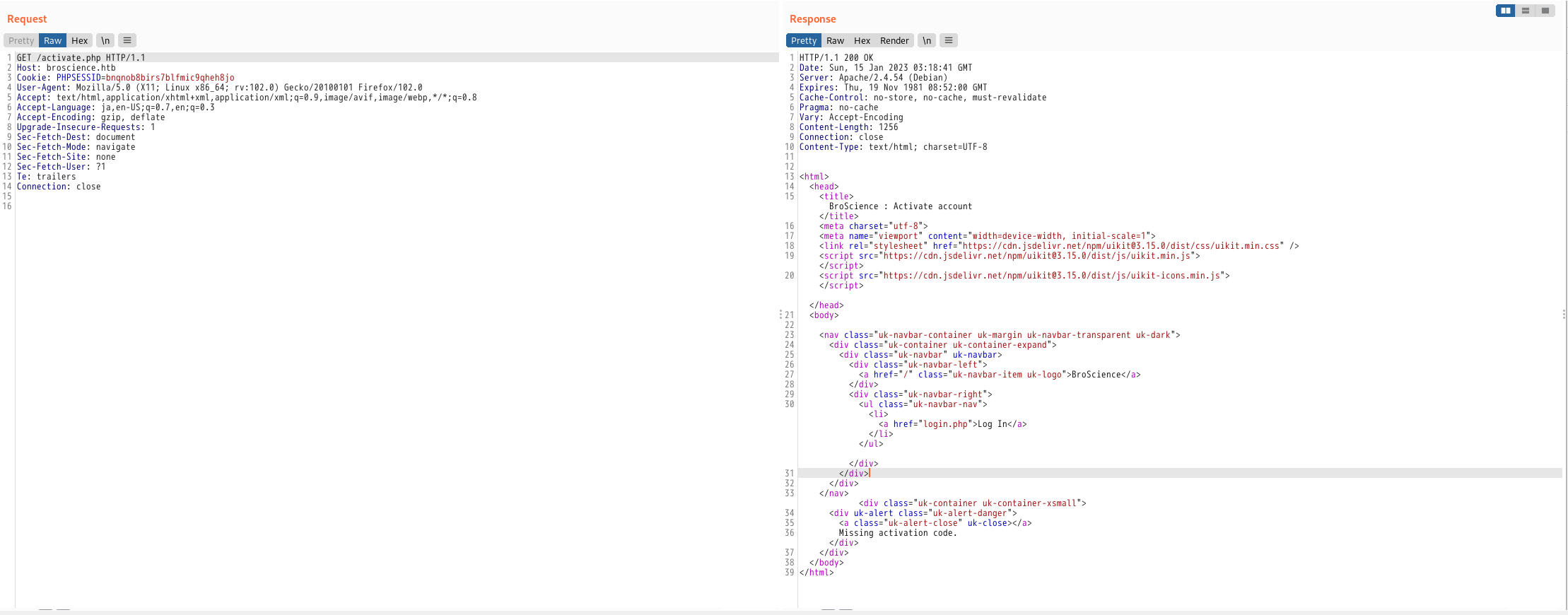The width and height of the screenshot is (1568, 615).
Task: Click the 'Te: trailers' request header
Action: pyautogui.click(x=47, y=177)
